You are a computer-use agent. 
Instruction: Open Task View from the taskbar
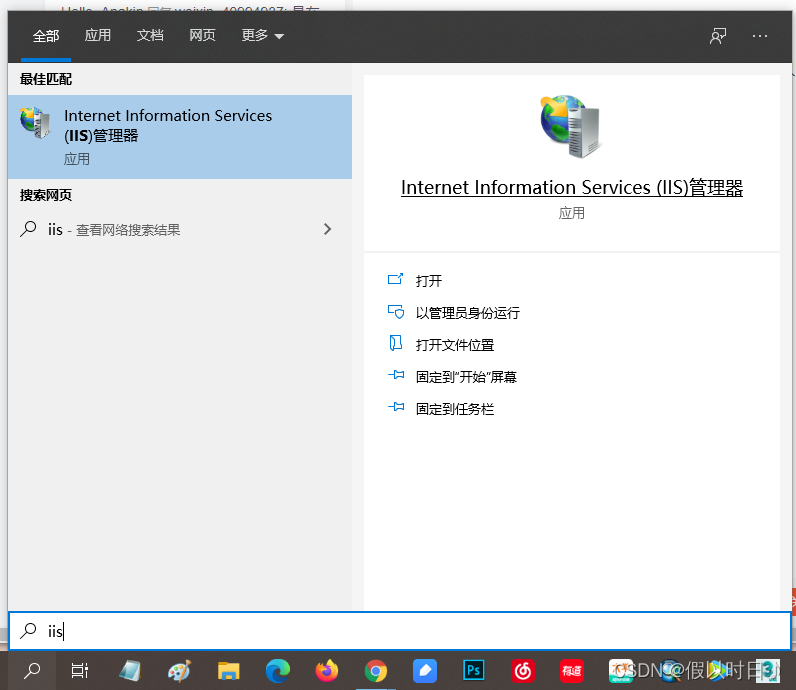click(80, 671)
